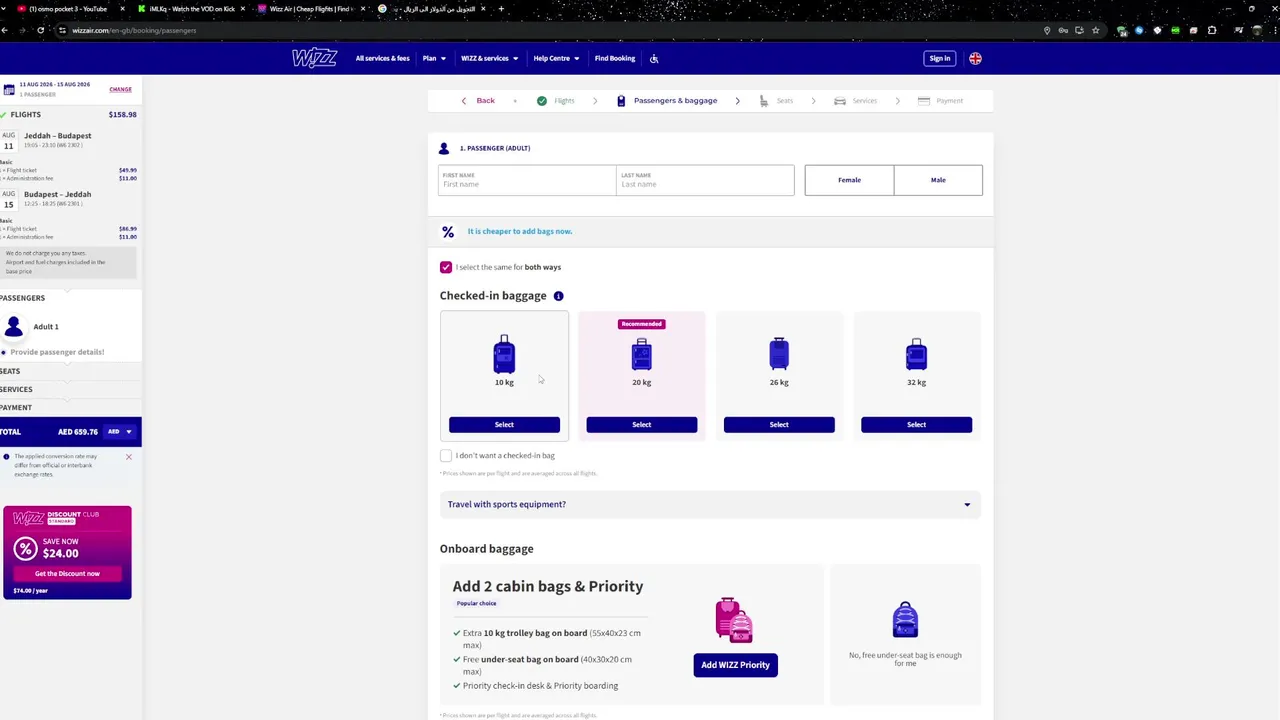1280x720 pixels.
Task: Click the browser back arrow
Action: coord(5,30)
